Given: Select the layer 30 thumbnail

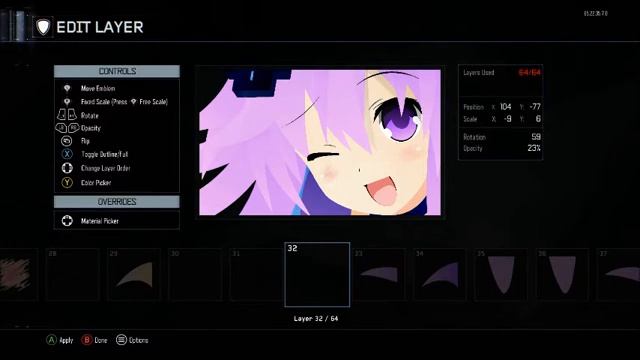Looking at the screenshot, I should [195, 274].
